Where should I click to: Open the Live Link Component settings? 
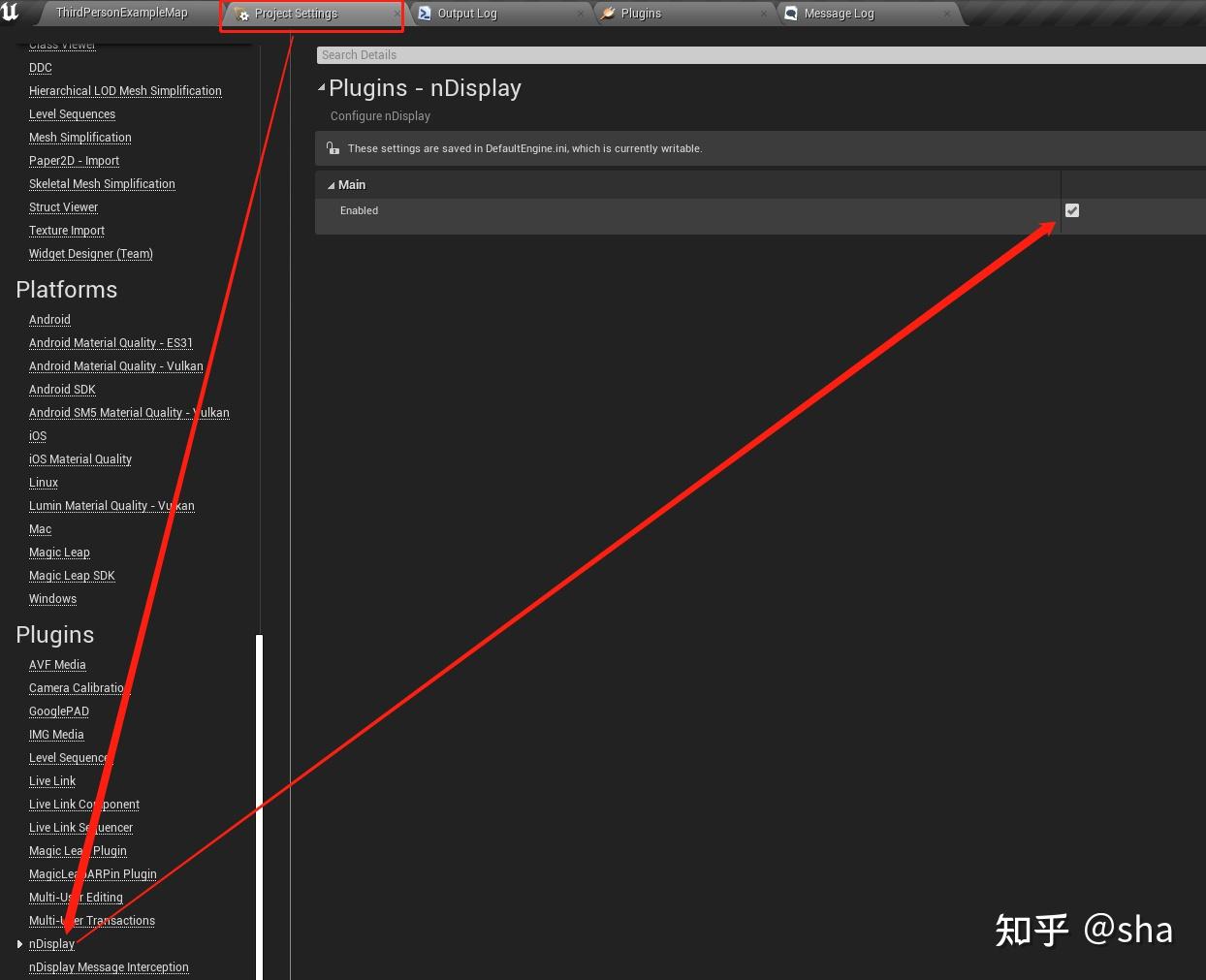(x=84, y=805)
